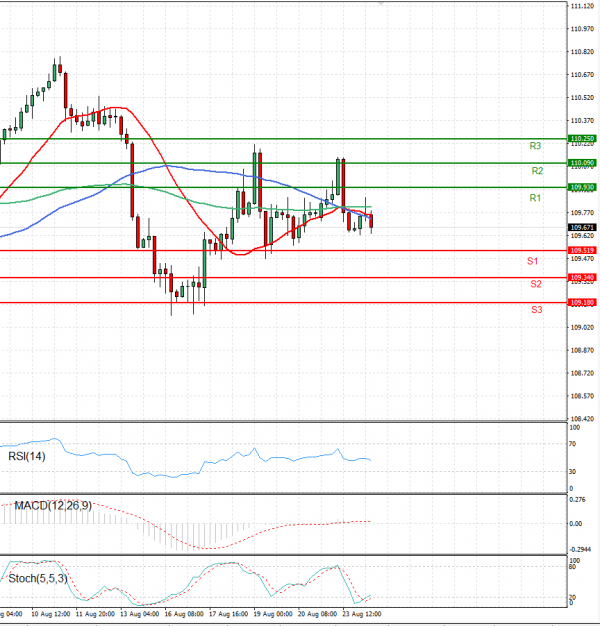Click the 17 Aug 16:00 time label
Viewport: 600px width, 626px height.
(x=228, y=614)
